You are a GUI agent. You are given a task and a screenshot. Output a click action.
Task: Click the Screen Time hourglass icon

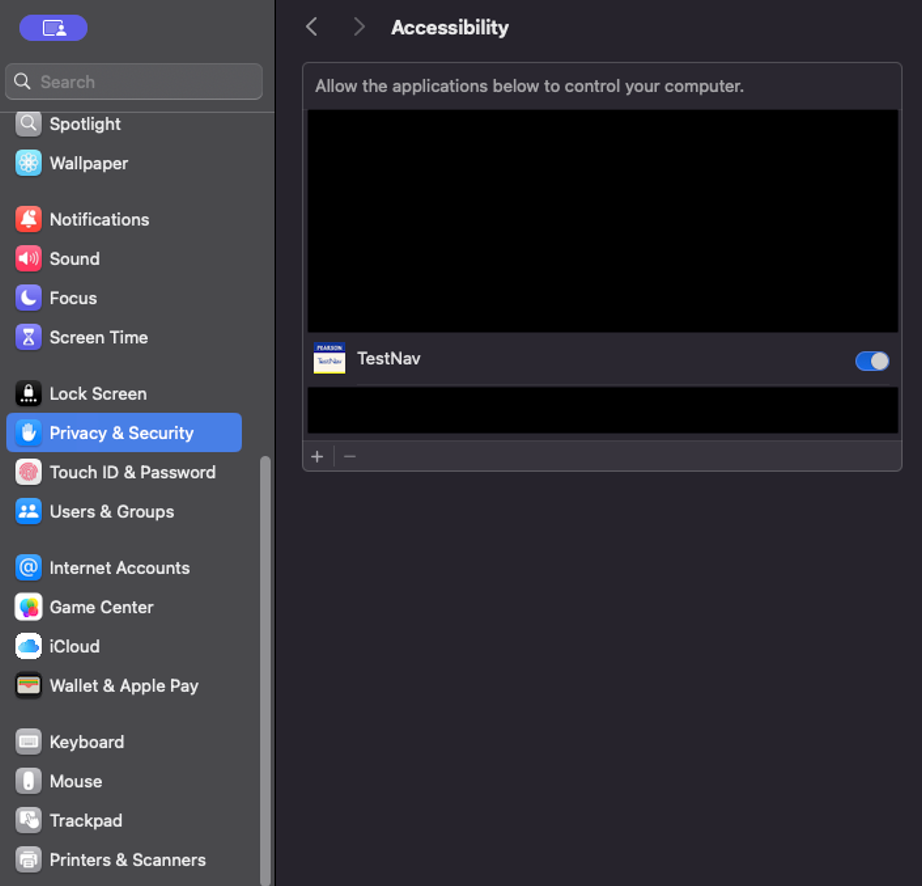coord(28,337)
